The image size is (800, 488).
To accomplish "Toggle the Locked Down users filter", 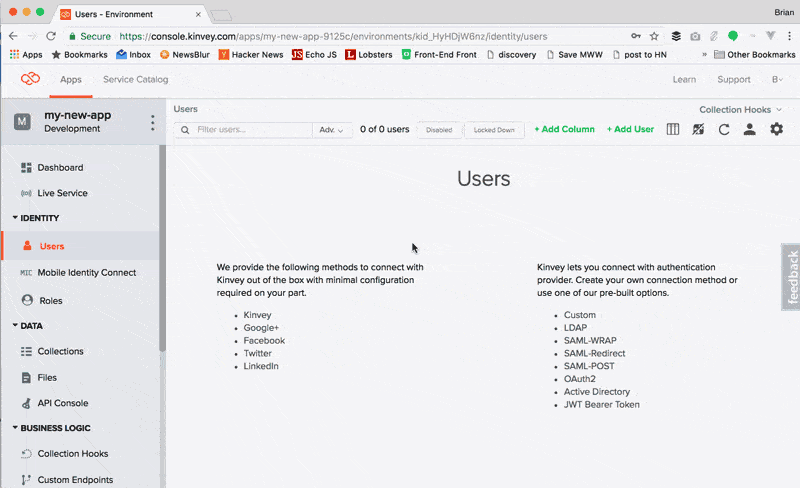I will [494, 130].
